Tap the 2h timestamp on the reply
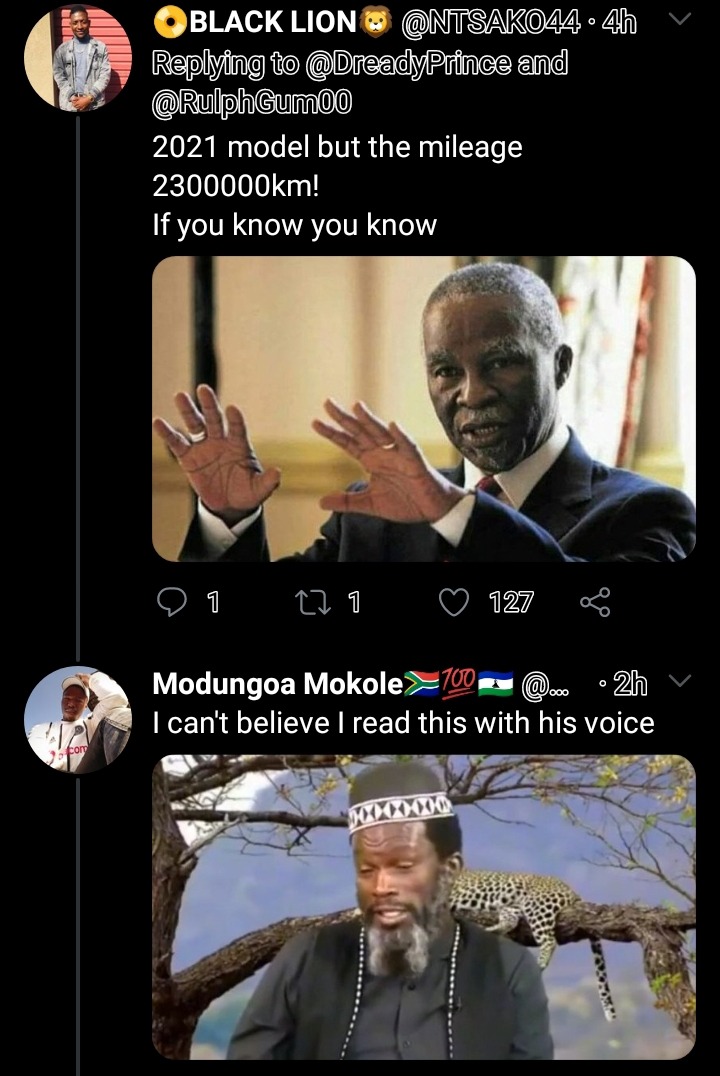 [629, 684]
